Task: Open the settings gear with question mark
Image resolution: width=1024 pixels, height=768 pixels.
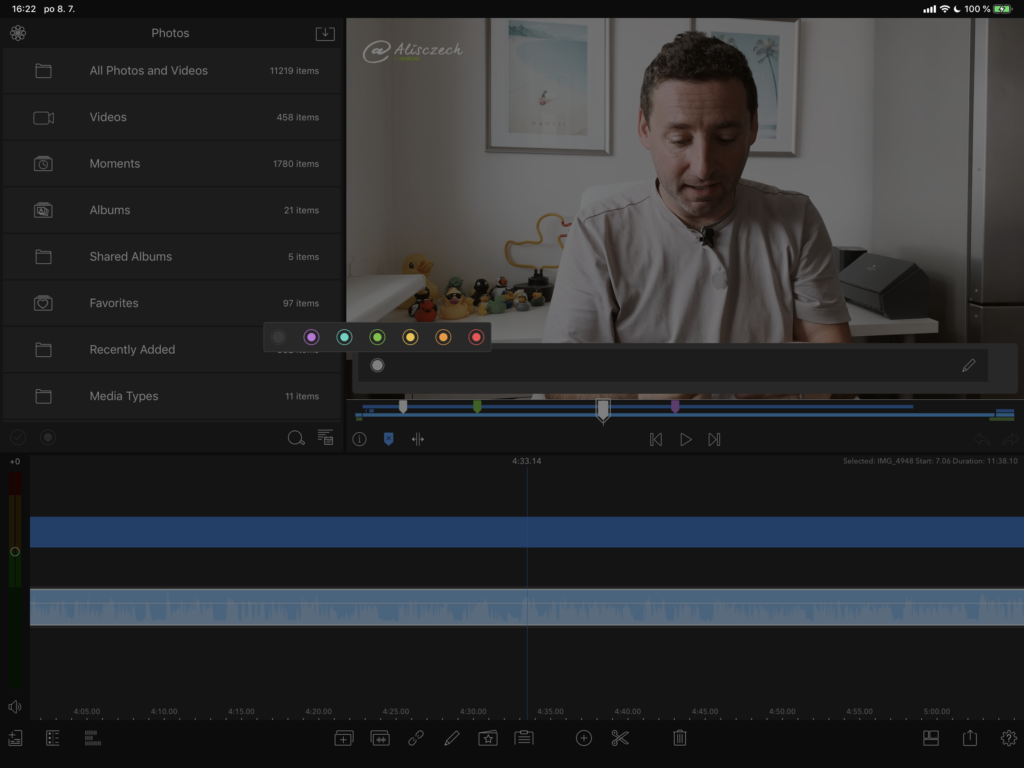Action: tap(1009, 738)
